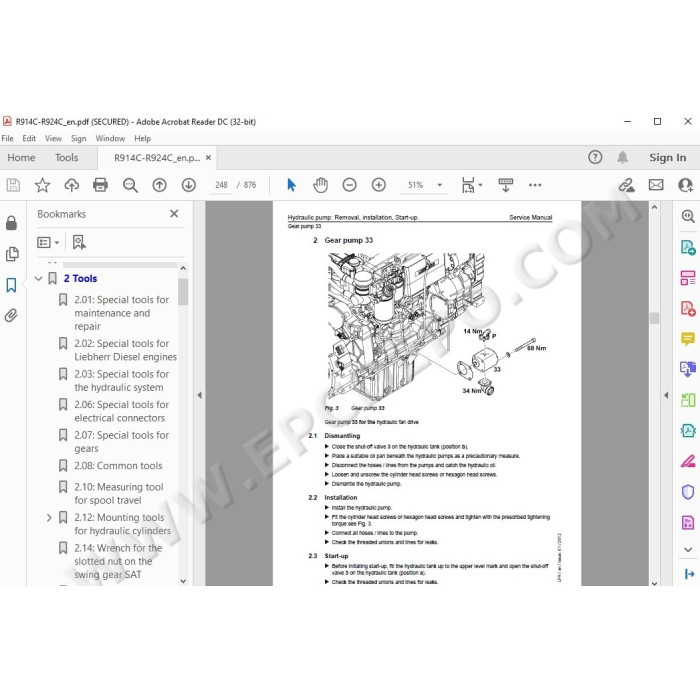Click the Save file icon

[x=13, y=185]
